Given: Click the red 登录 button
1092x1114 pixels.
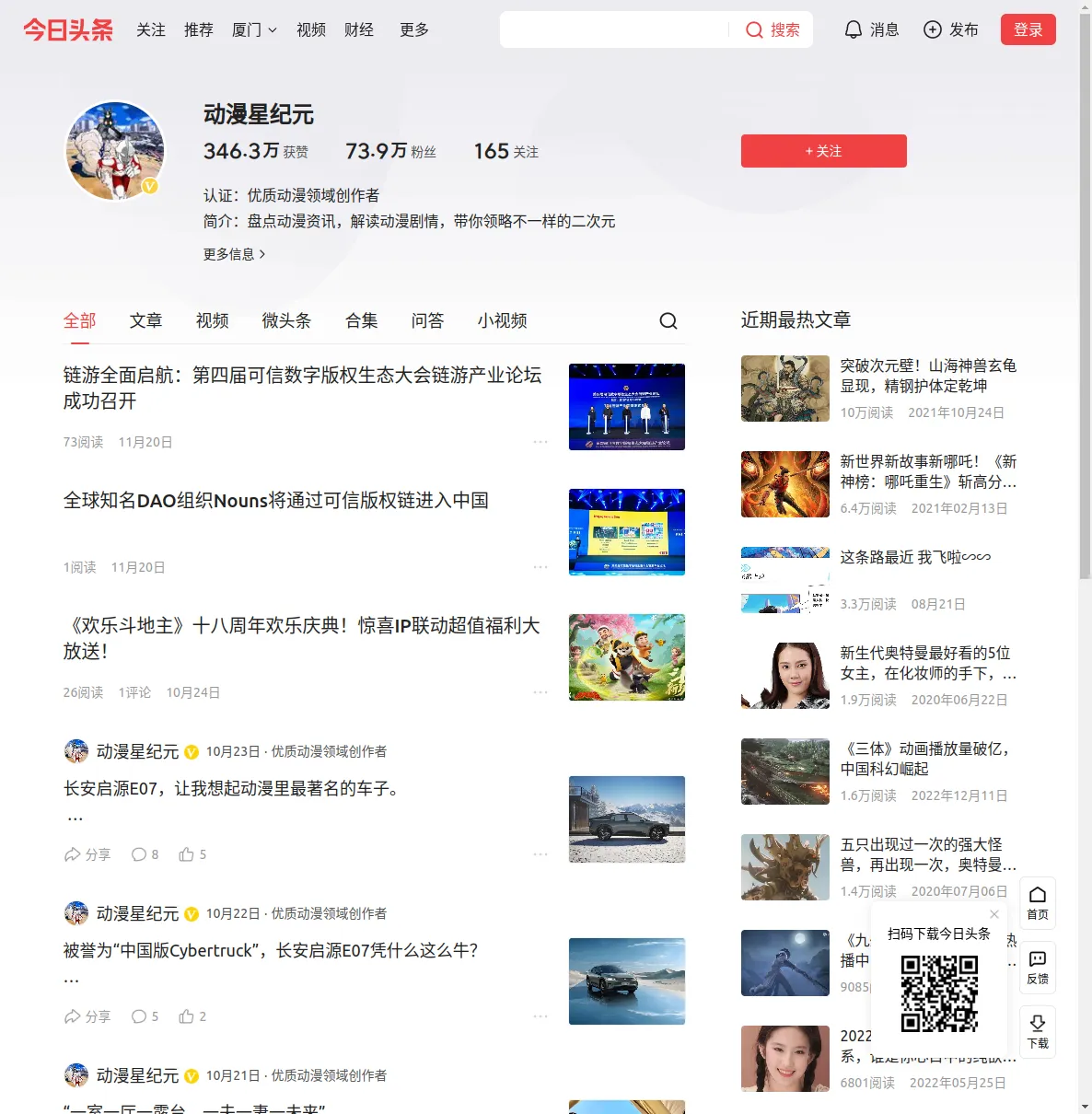Looking at the screenshot, I should [1028, 29].
